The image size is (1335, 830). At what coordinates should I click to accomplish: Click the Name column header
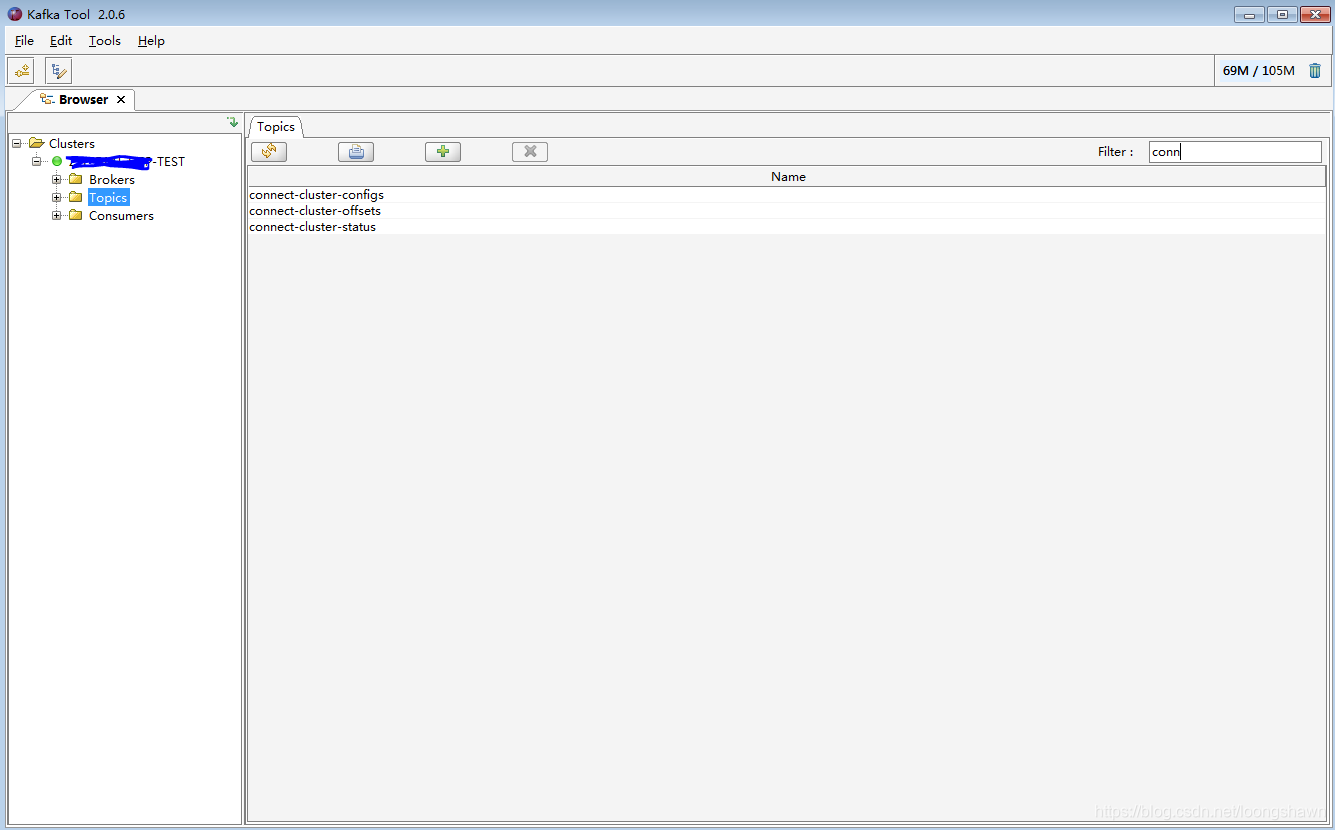tap(787, 177)
